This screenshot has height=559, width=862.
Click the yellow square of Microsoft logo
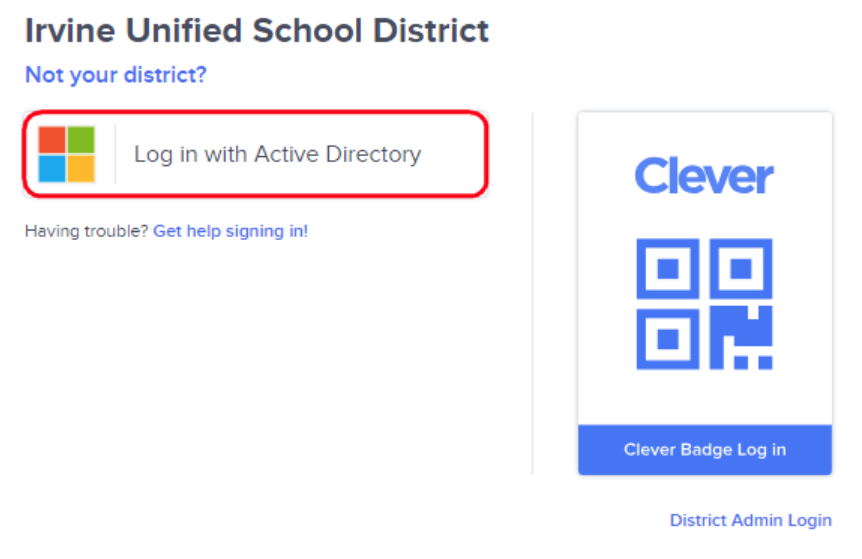coord(81,169)
